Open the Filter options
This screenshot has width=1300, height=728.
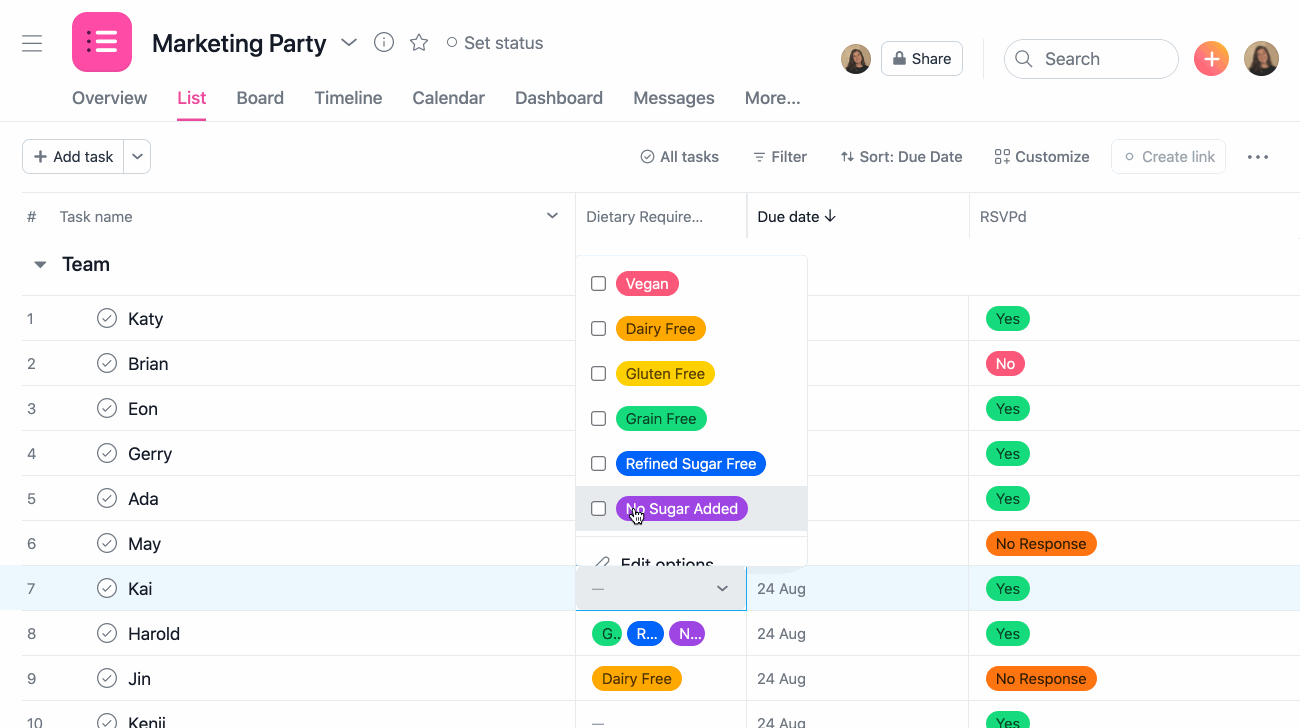pos(779,156)
